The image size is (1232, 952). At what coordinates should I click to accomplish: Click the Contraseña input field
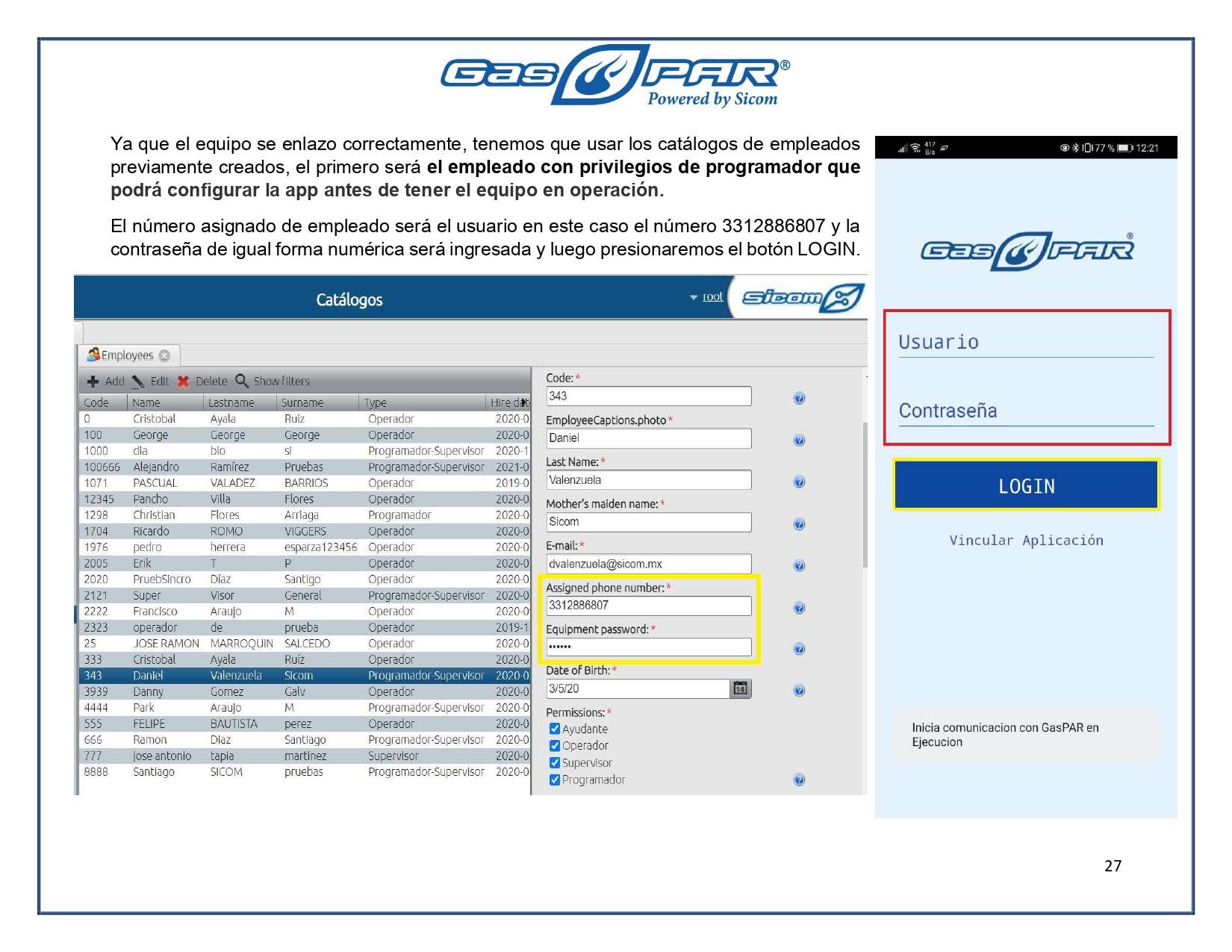click(x=1026, y=411)
